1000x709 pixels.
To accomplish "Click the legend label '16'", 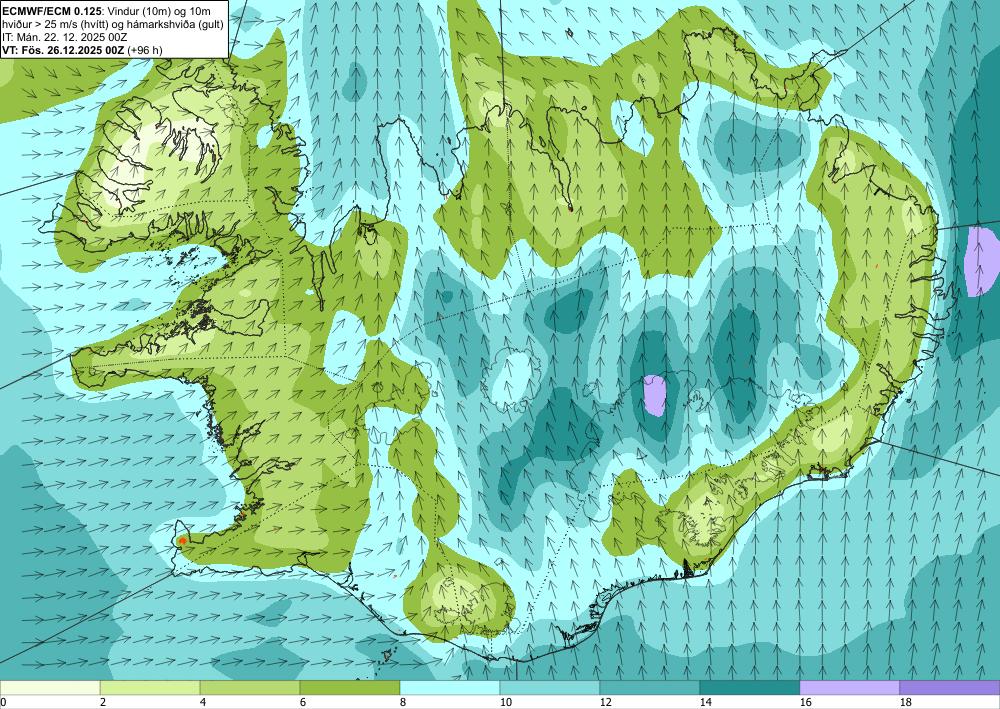I will 805,702.
